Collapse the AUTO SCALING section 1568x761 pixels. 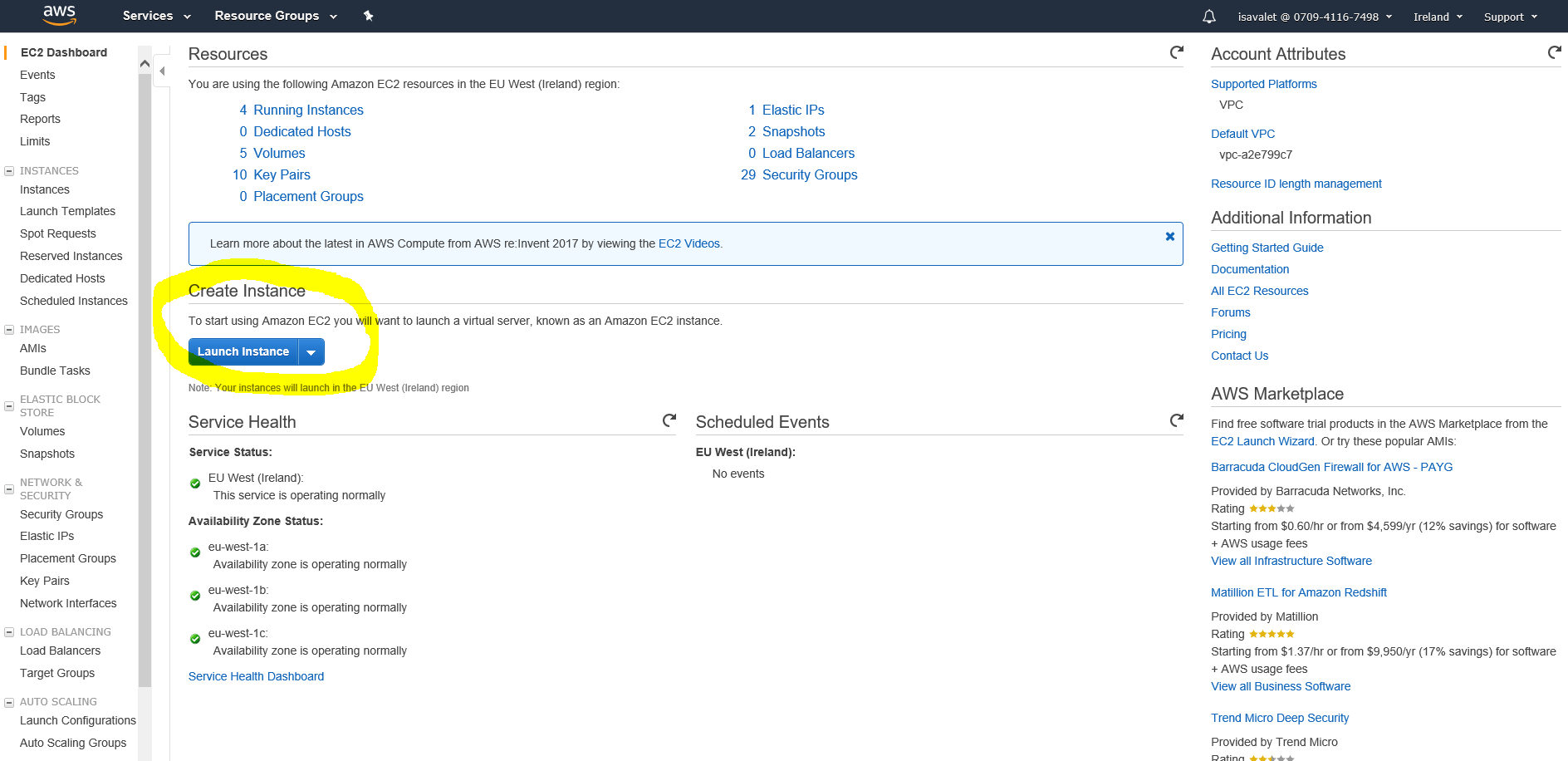9,702
